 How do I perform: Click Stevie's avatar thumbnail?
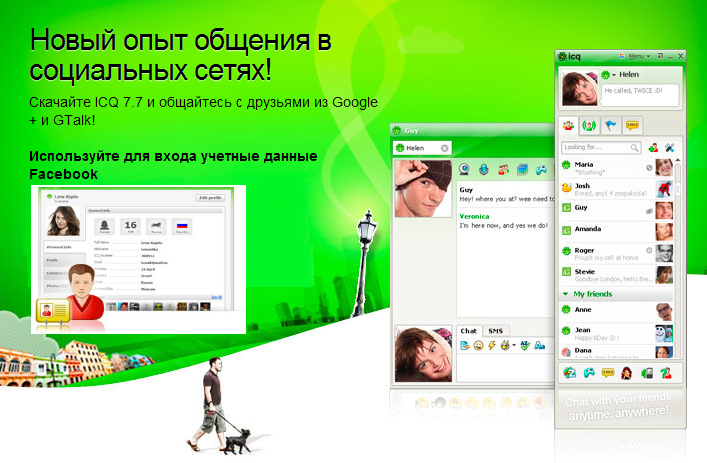click(664, 275)
